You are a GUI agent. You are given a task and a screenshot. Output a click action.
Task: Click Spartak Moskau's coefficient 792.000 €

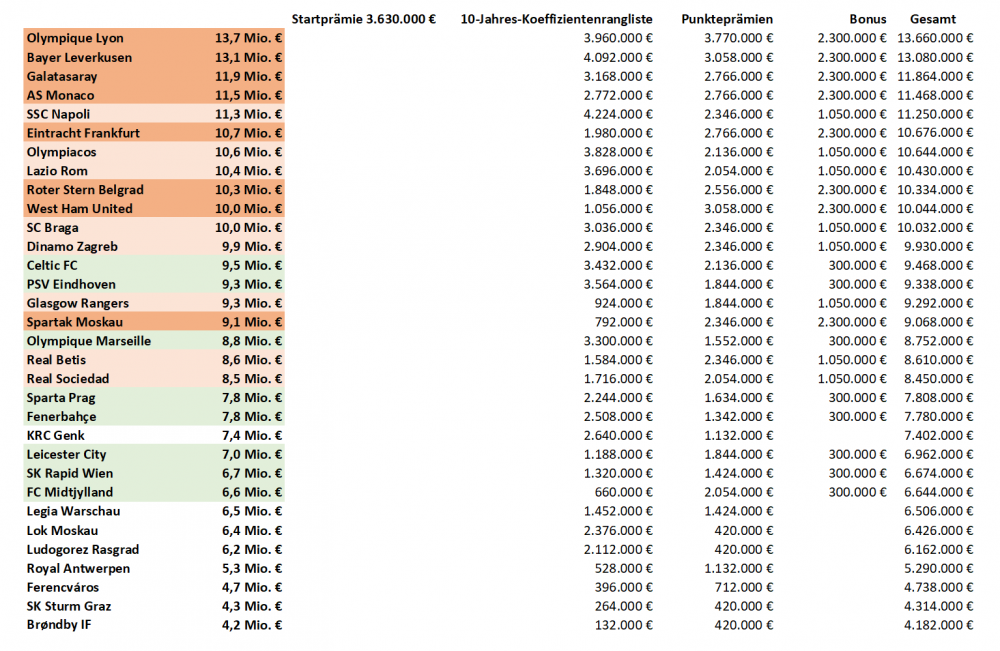coord(624,323)
